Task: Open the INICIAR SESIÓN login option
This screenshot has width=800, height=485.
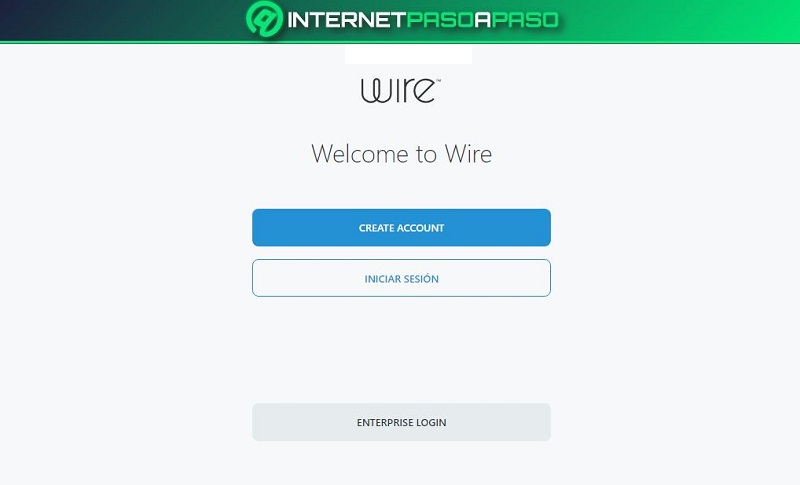Action: [401, 278]
